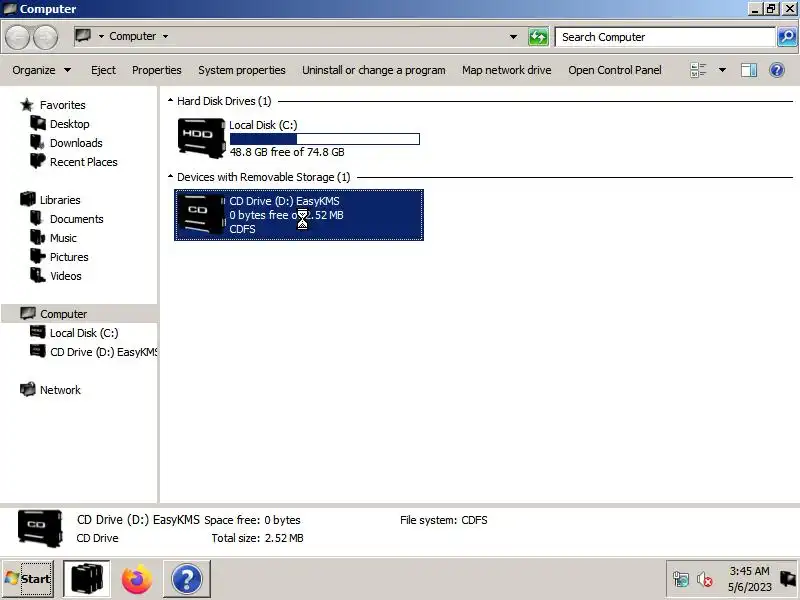Click "Total size: 2.52 MB" in details pane
The image size is (800, 600).
[257, 538]
